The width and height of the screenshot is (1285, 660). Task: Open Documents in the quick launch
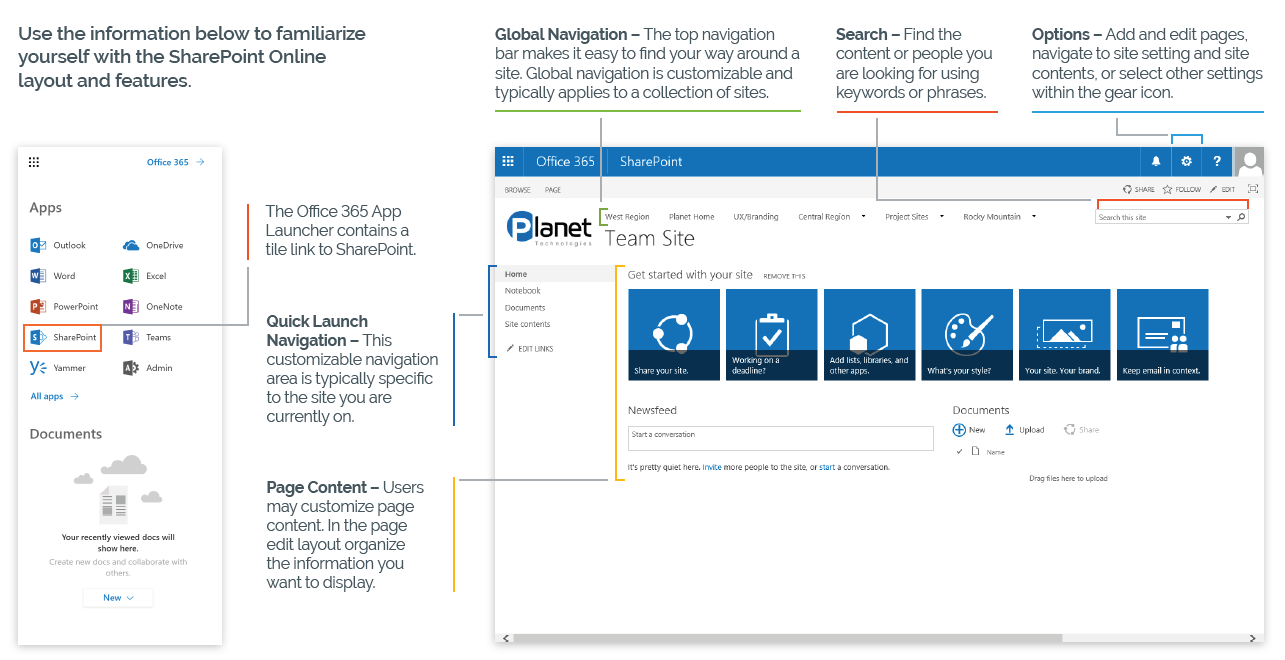click(525, 308)
